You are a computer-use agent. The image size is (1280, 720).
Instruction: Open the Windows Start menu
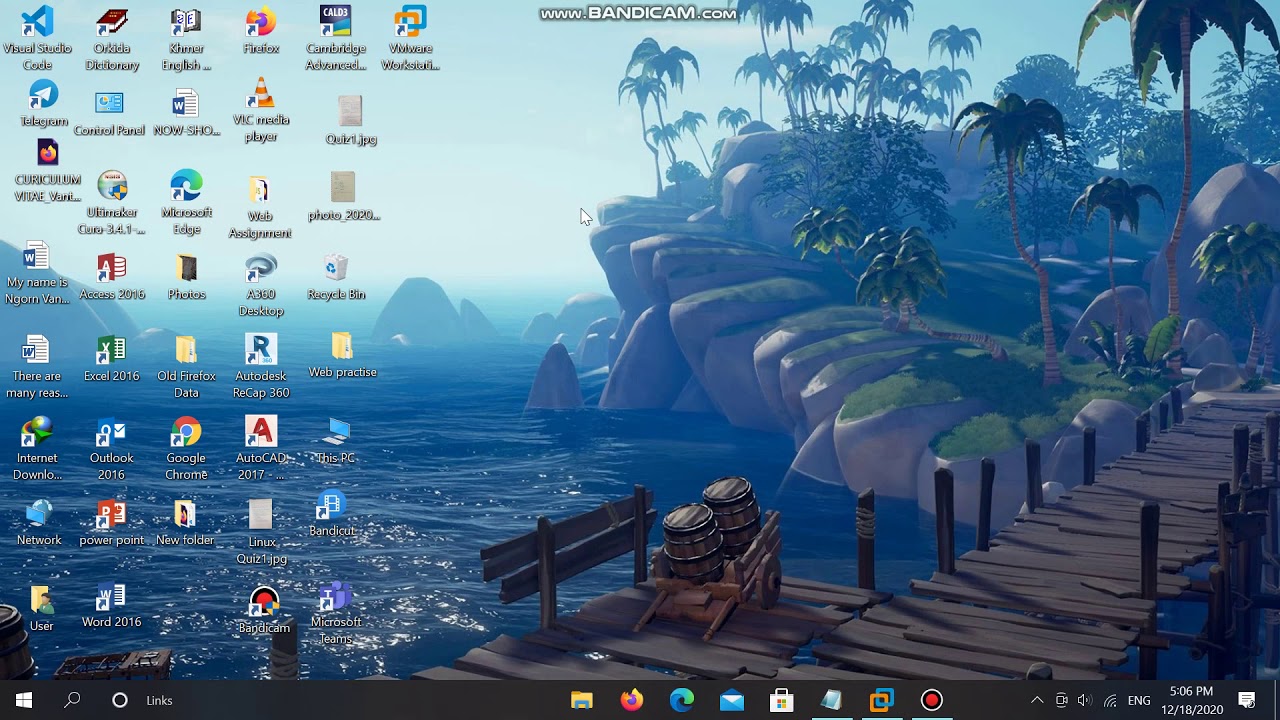(24, 700)
